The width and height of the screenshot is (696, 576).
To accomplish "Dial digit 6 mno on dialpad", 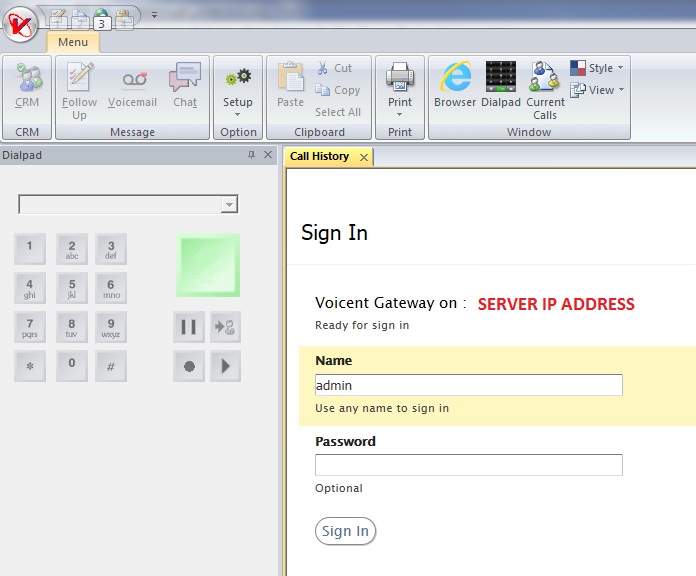I will (x=111, y=288).
